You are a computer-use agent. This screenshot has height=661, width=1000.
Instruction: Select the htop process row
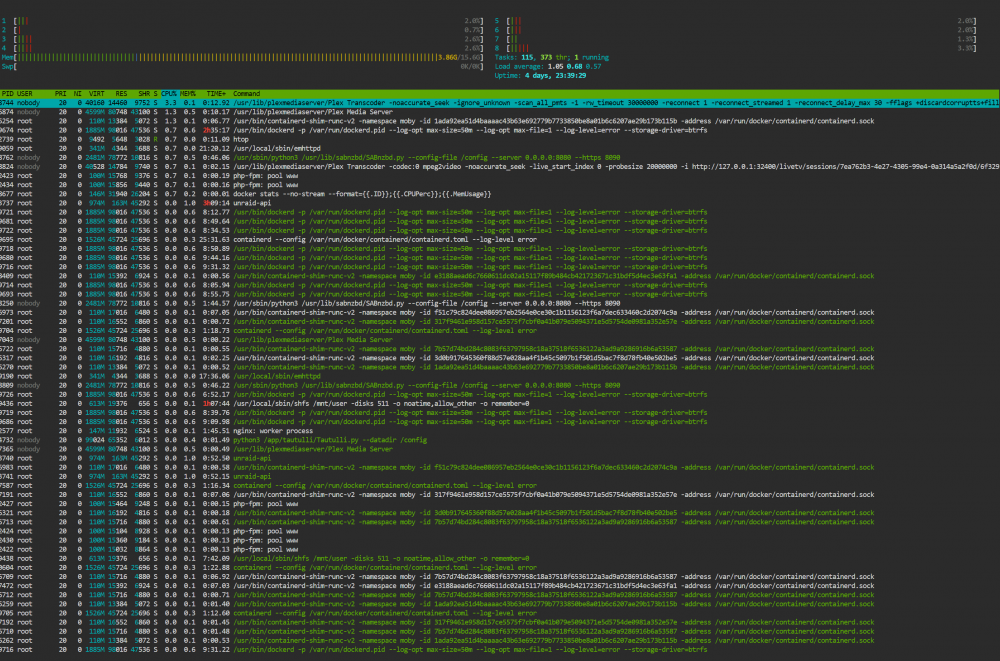[500, 139]
